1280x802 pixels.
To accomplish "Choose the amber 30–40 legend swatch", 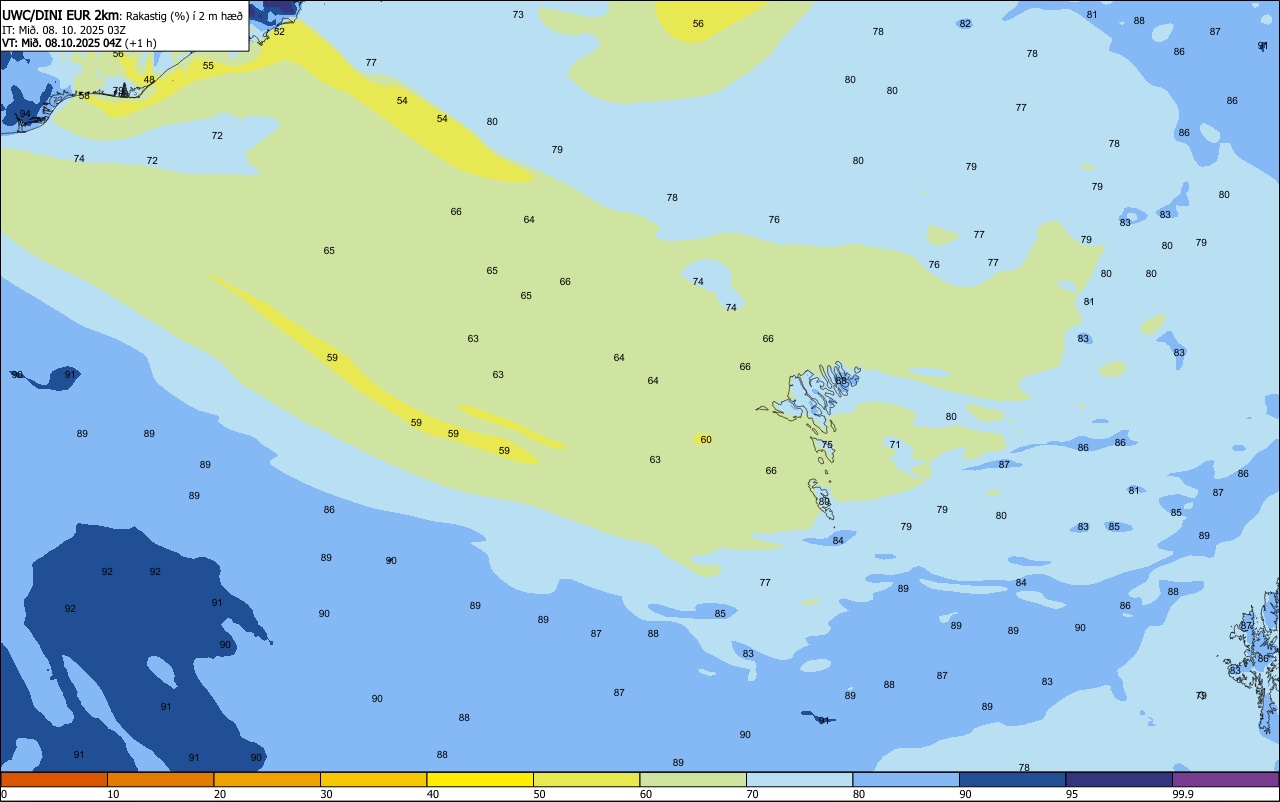I will point(373,779).
